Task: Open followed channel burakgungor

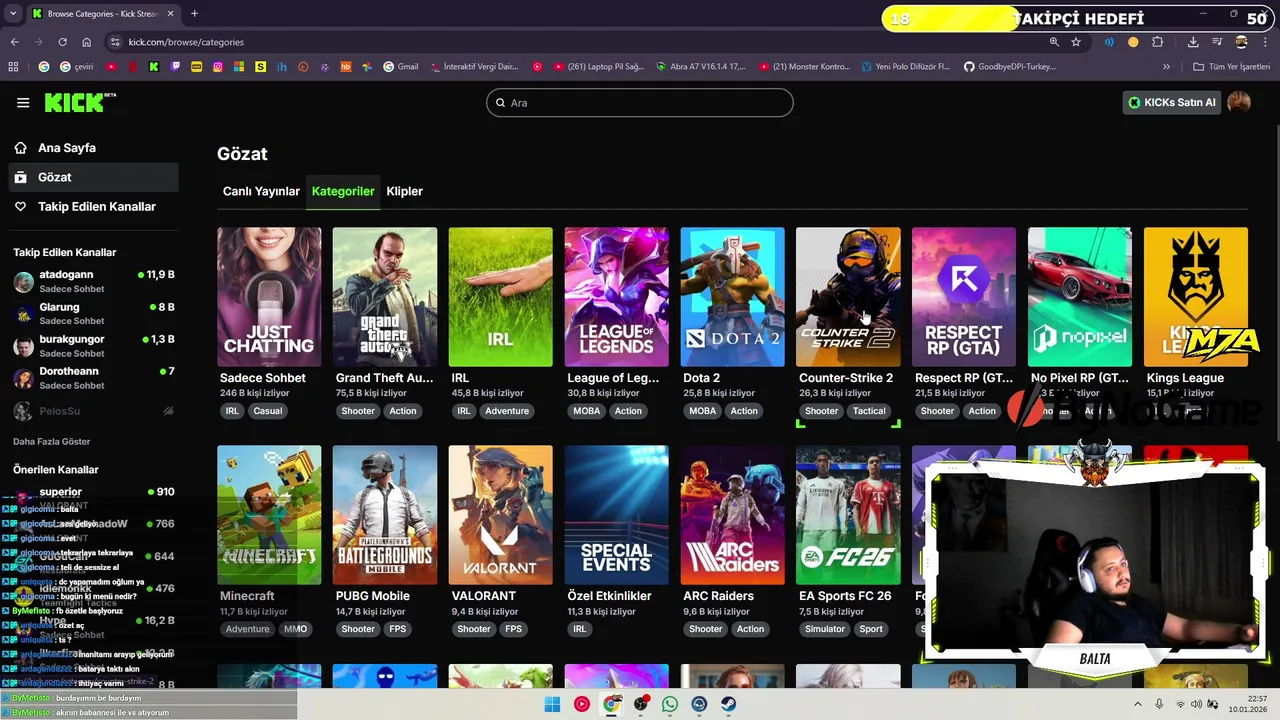Action: coord(94,345)
